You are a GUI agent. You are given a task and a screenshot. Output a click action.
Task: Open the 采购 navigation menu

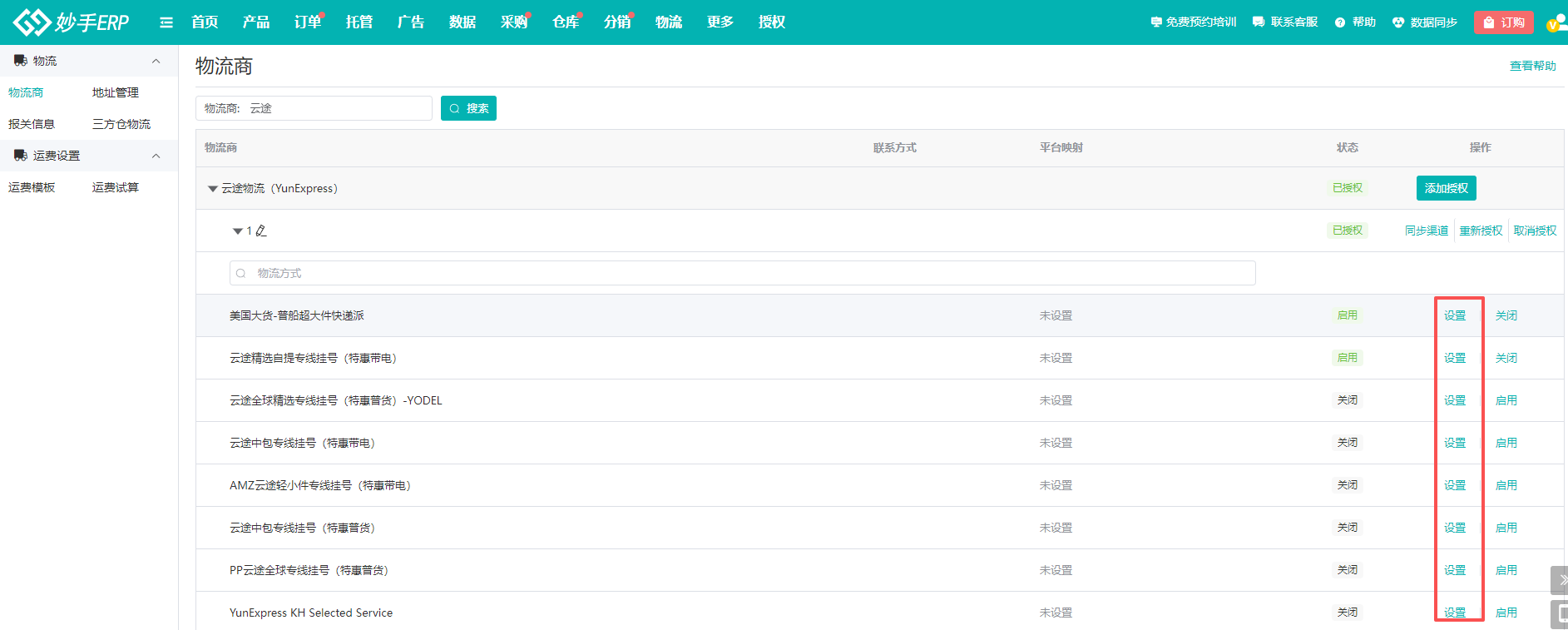click(x=514, y=22)
